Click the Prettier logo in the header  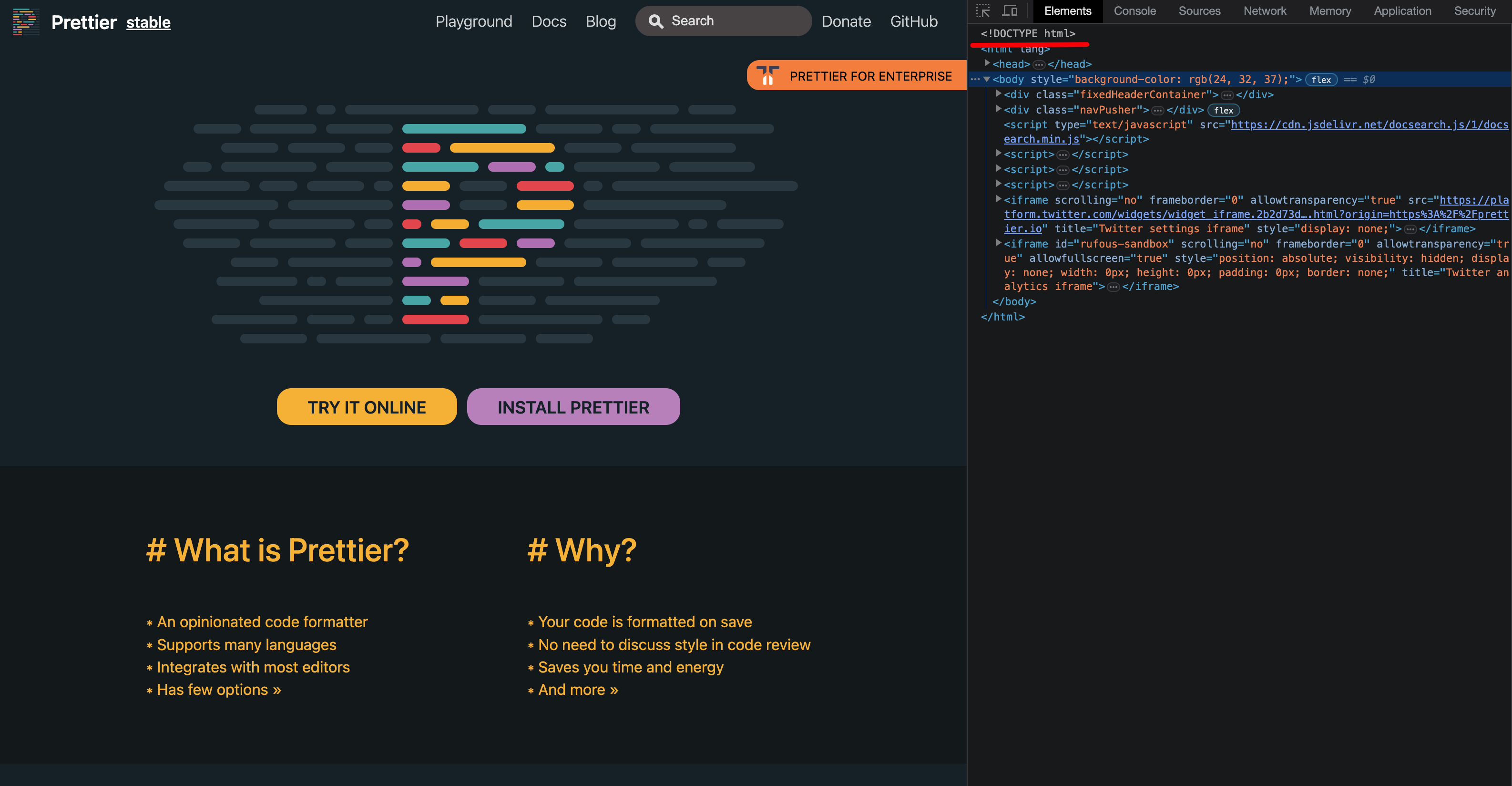26,22
